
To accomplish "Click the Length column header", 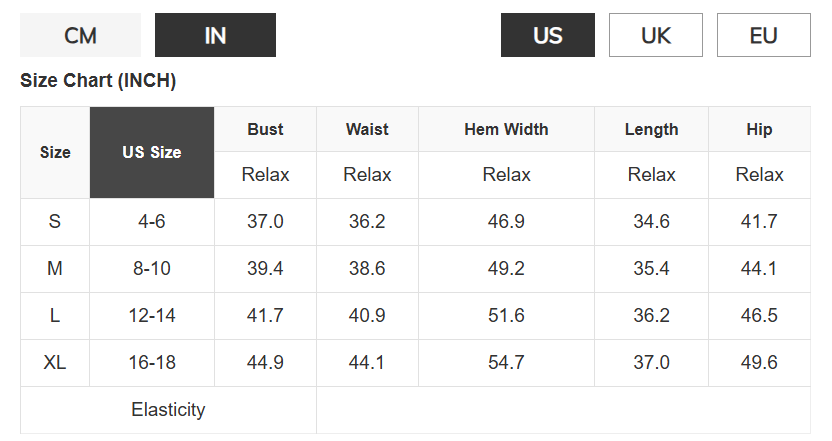I will tap(652, 129).
